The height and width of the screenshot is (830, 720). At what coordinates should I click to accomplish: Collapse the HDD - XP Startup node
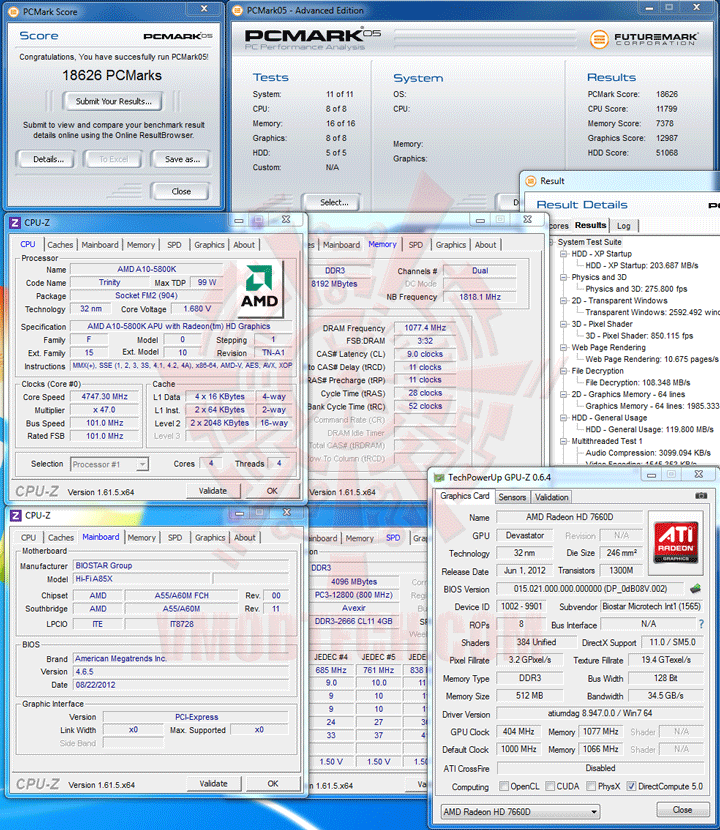point(564,254)
